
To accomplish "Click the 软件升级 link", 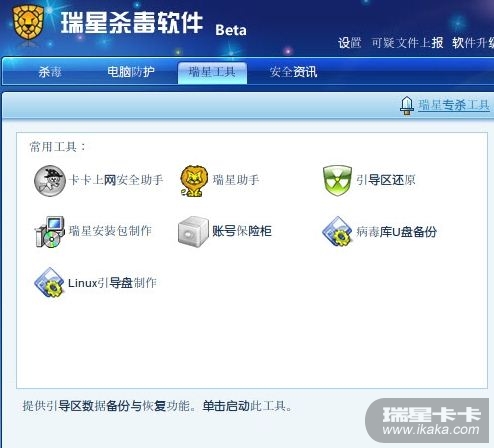I will [x=473, y=43].
